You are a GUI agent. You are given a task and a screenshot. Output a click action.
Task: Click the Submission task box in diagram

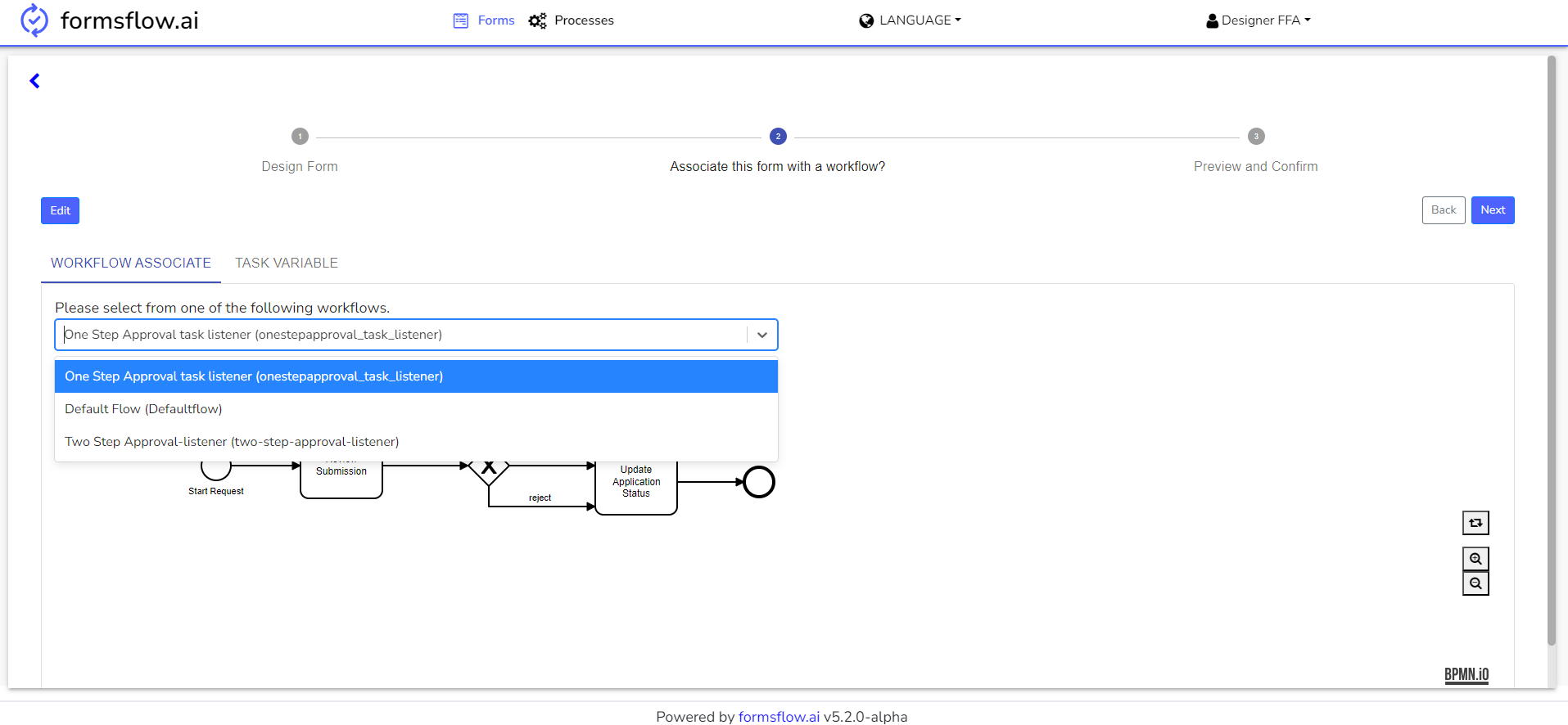click(341, 480)
